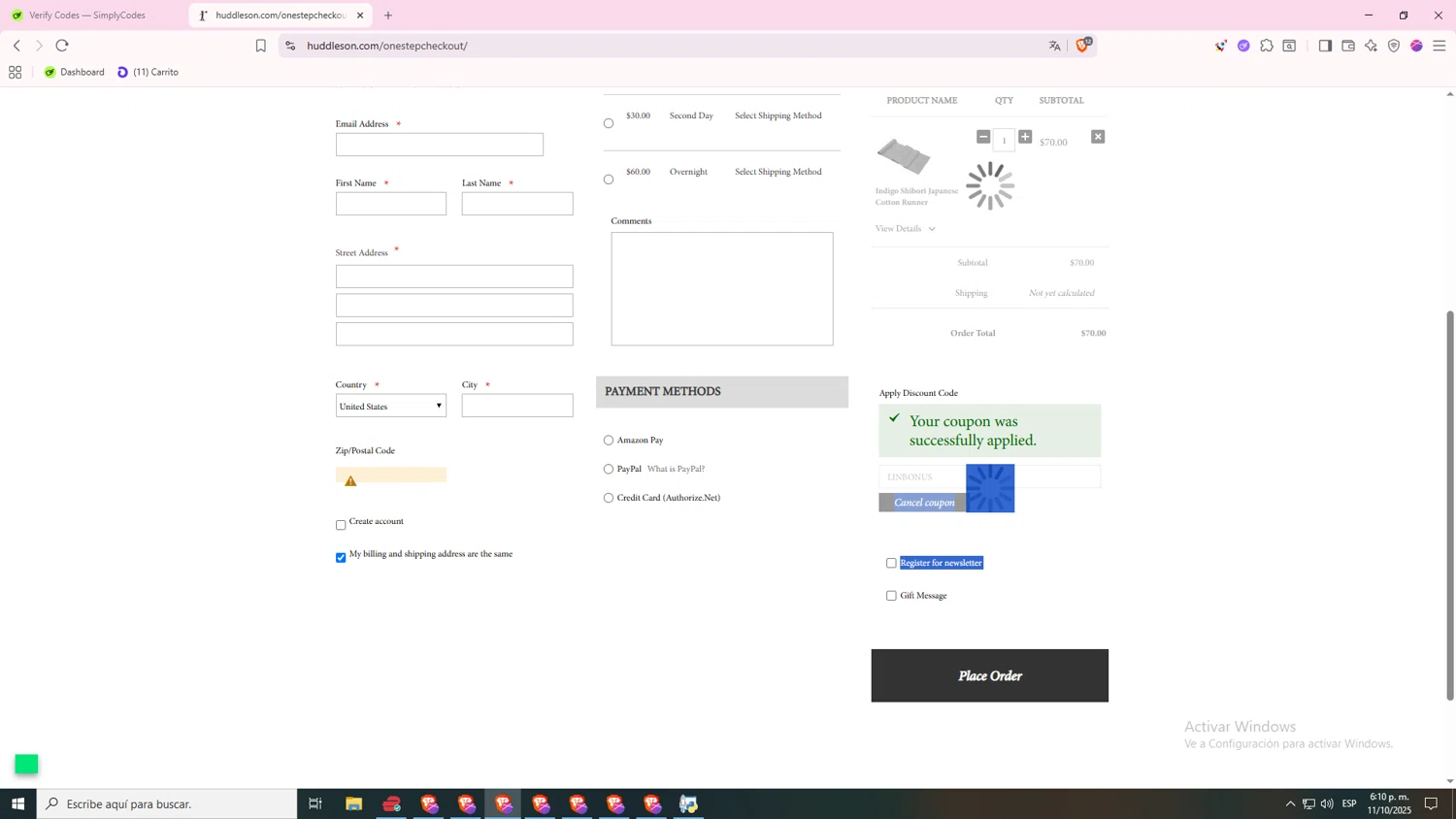
Task: Uncheck billing and shipping same address
Action: (x=341, y=558)
